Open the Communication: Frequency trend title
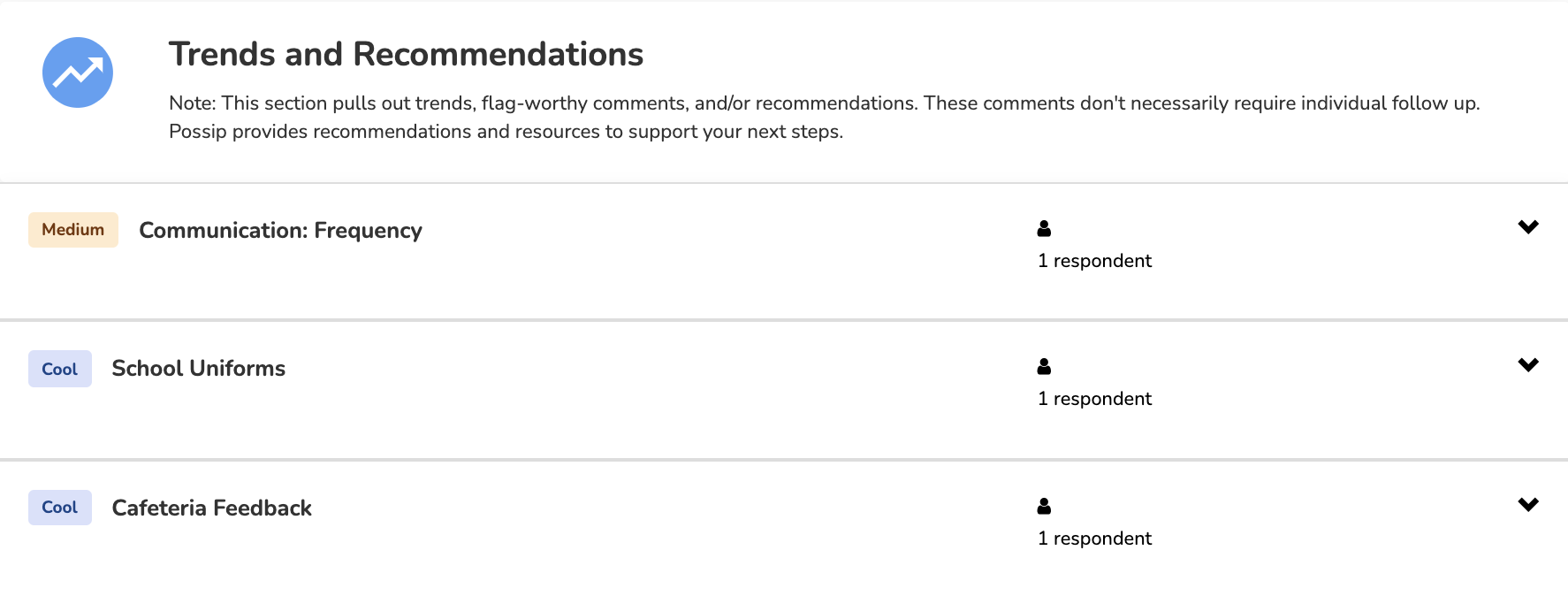This screenshot has height=596, width=1568. (x=280, y=231)
